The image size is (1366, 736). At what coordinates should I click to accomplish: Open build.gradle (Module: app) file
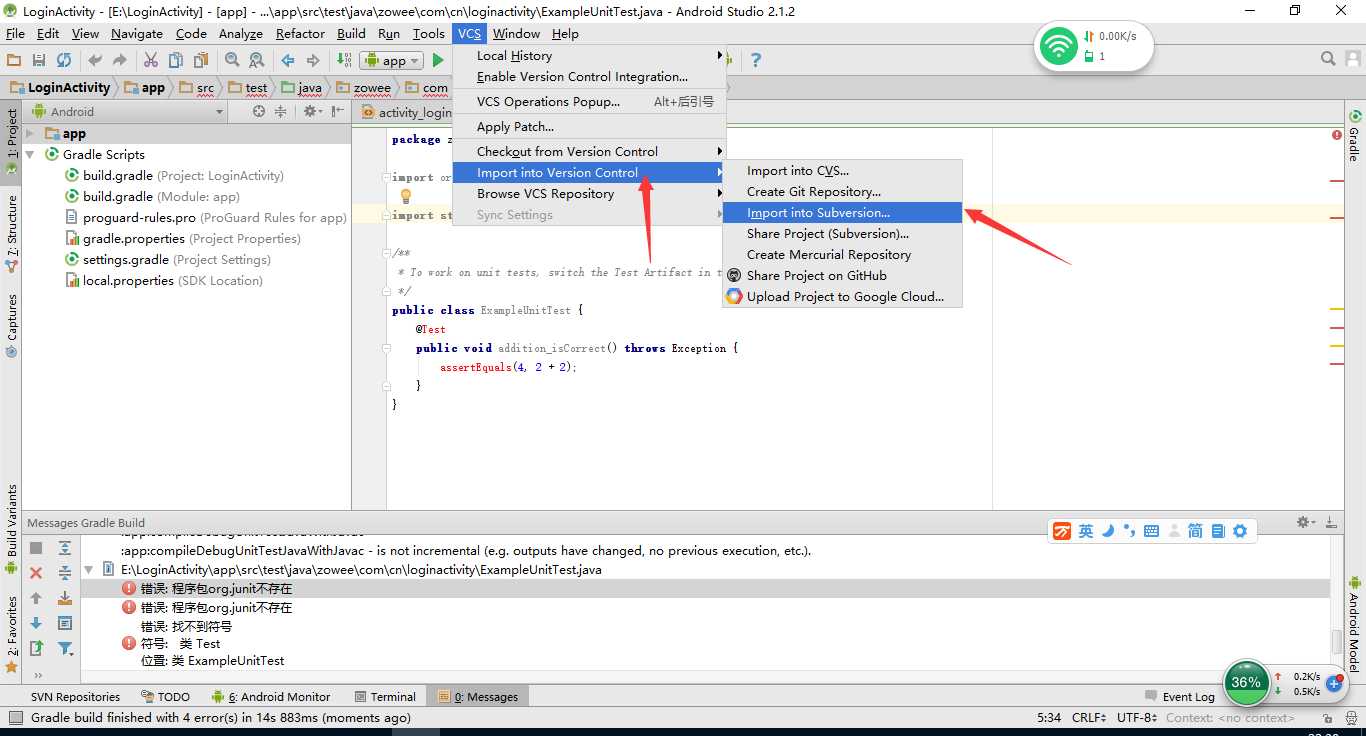coord(161,197)
